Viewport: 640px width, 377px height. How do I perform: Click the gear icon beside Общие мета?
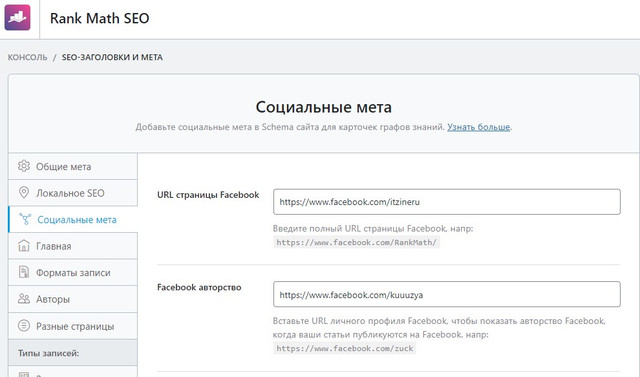[x=24, y=166]
